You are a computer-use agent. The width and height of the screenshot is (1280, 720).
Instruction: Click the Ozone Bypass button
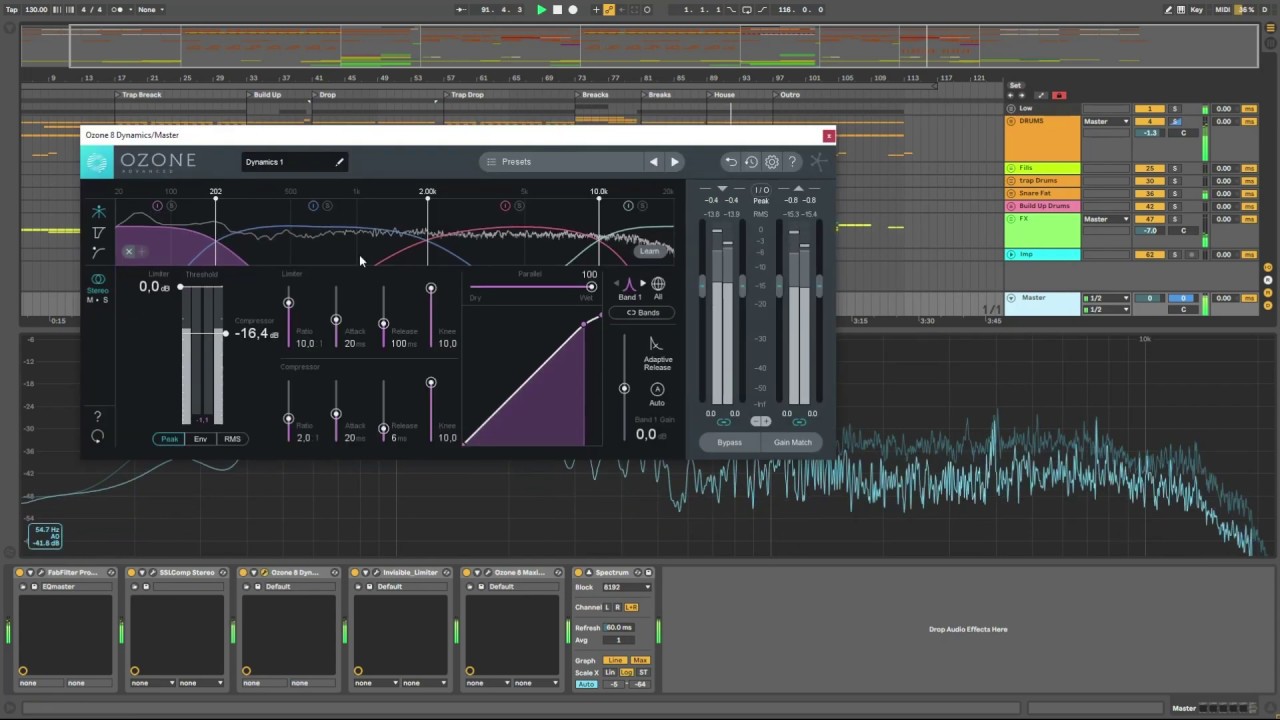[x=729, y=442]
